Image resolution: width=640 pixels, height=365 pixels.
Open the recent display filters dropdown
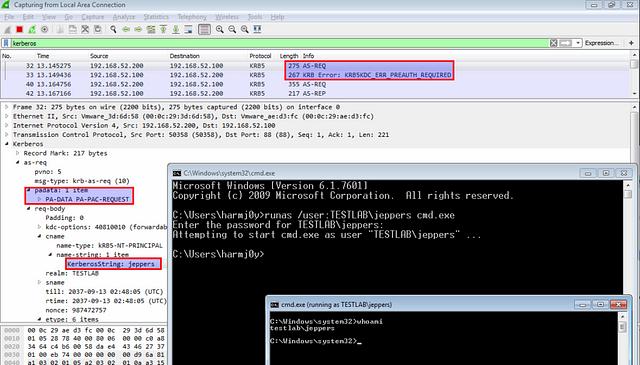pos(578,43)
